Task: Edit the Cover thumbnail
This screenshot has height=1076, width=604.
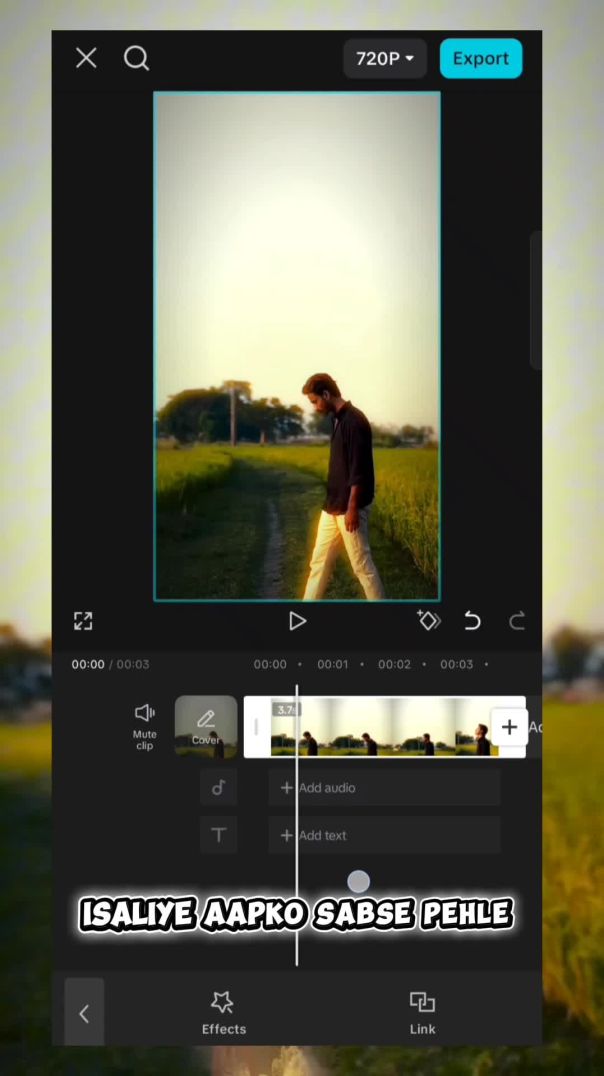Action: (x=206, y=726)
